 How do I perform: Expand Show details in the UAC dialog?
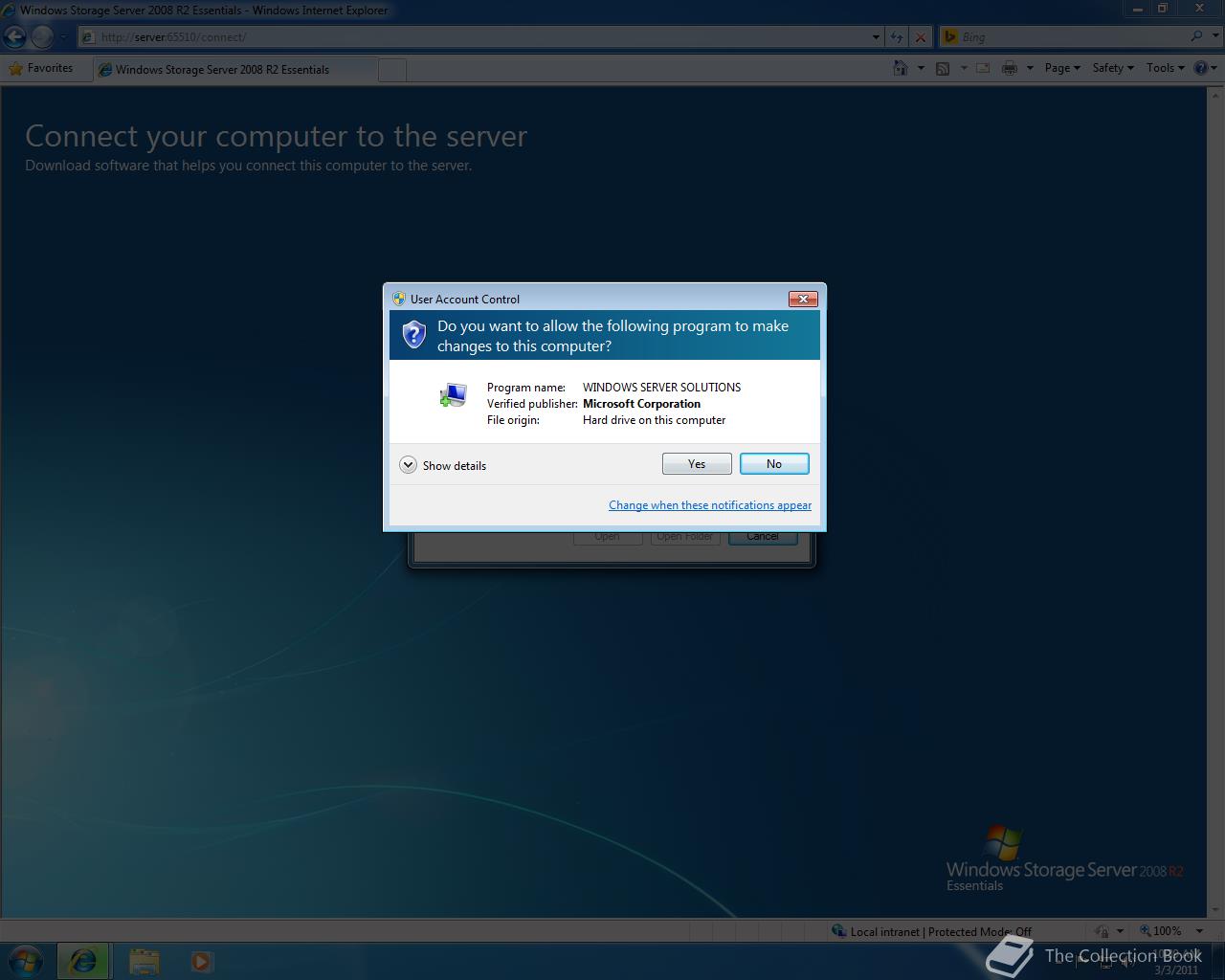click(443, 465)
